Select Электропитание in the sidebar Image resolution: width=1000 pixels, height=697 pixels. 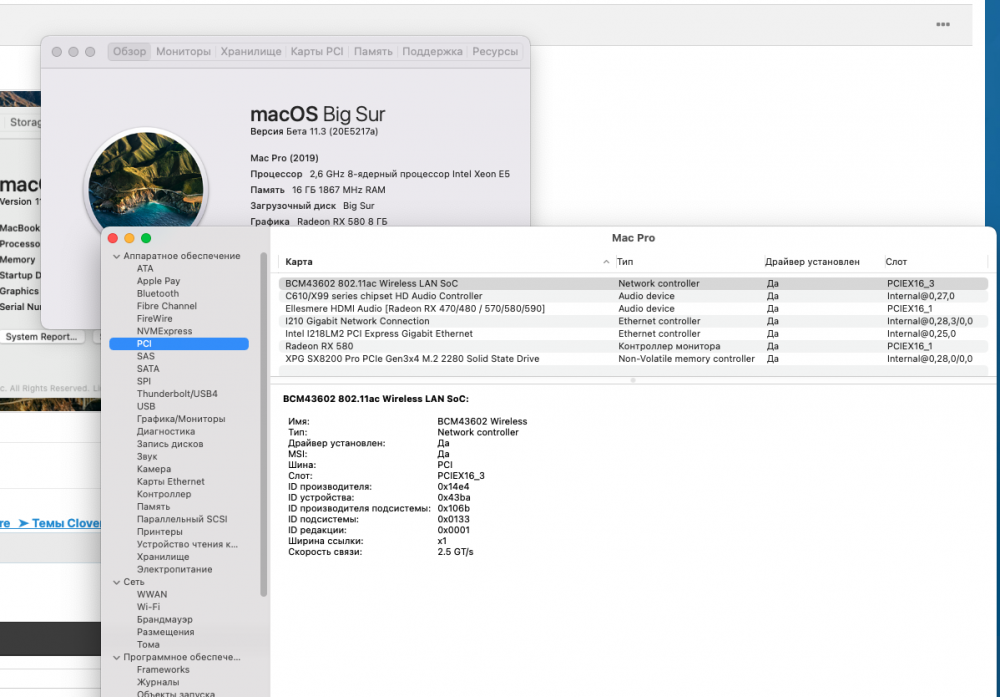tap(174, 569)
